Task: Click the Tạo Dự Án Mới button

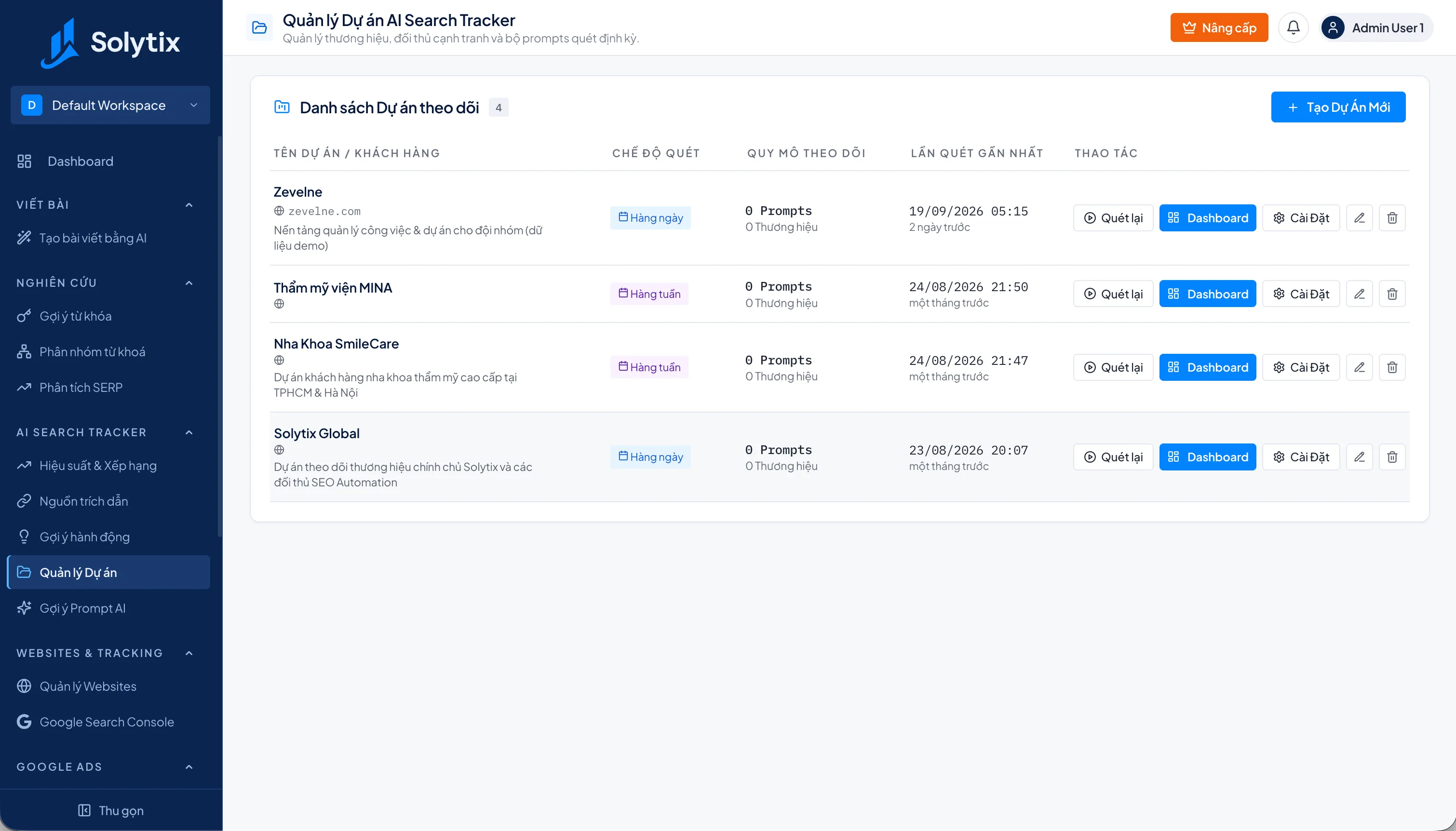Action: (1338, 107)
